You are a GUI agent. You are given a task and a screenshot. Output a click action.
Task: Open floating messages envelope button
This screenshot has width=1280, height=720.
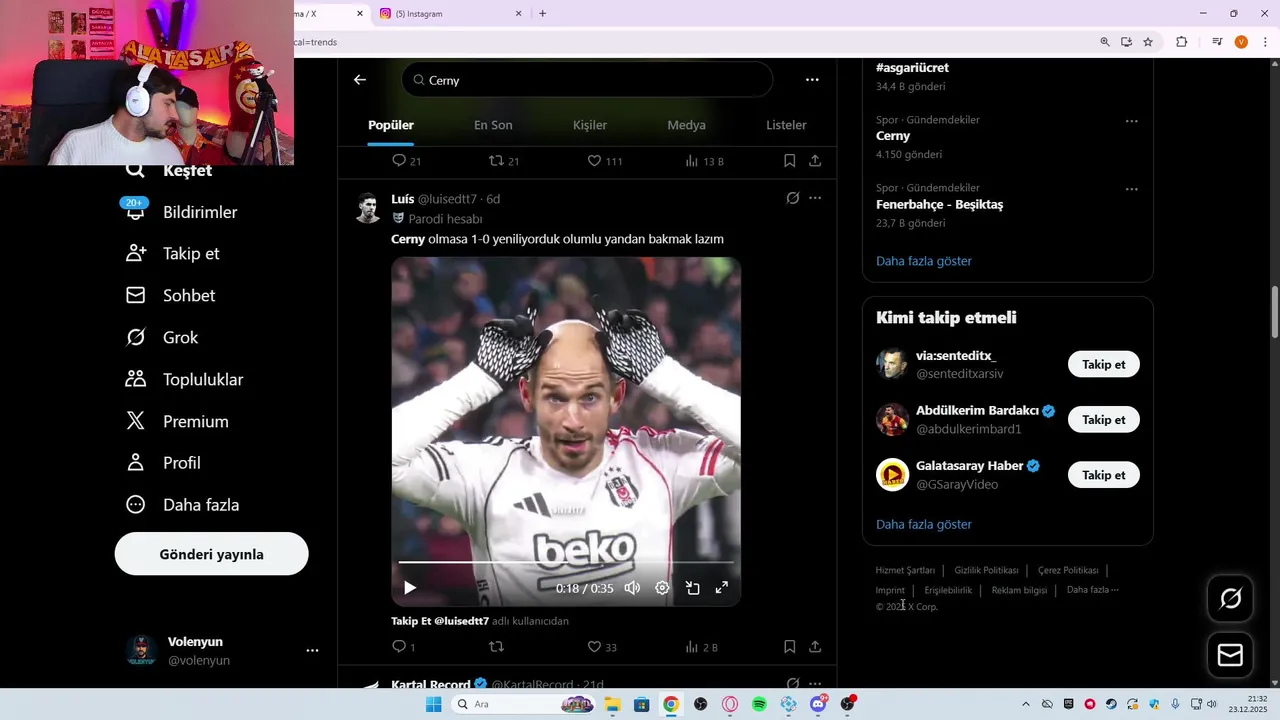click(x=1230, y=655)
